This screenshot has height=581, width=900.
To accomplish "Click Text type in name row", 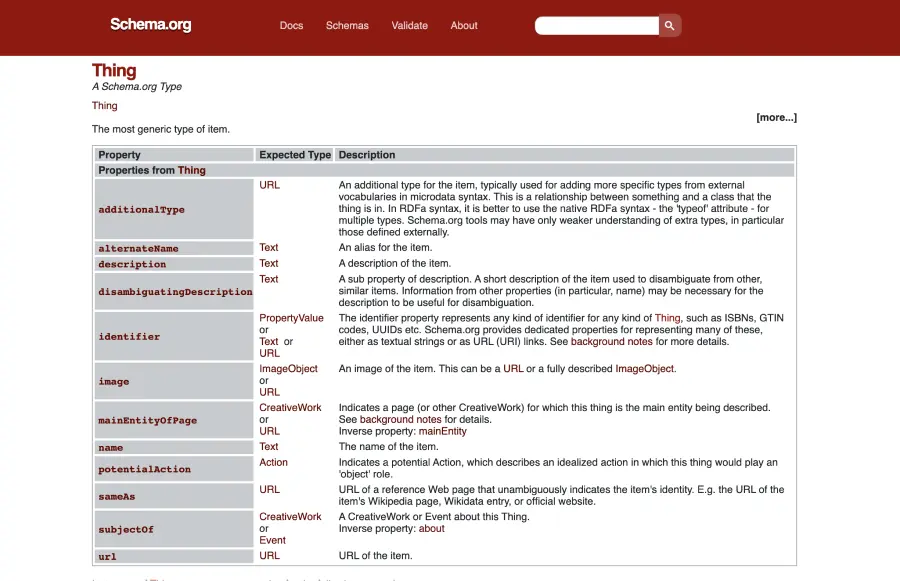I will pos(269,447).
